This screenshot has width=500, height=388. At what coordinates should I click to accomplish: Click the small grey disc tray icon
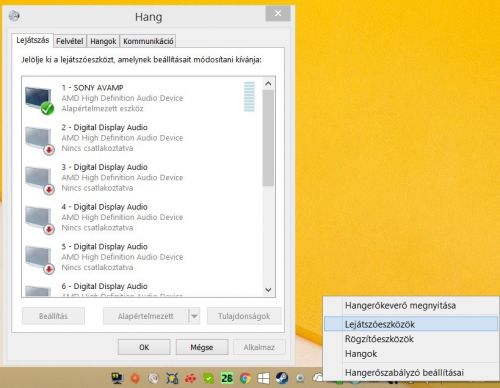tap(300, 378)
